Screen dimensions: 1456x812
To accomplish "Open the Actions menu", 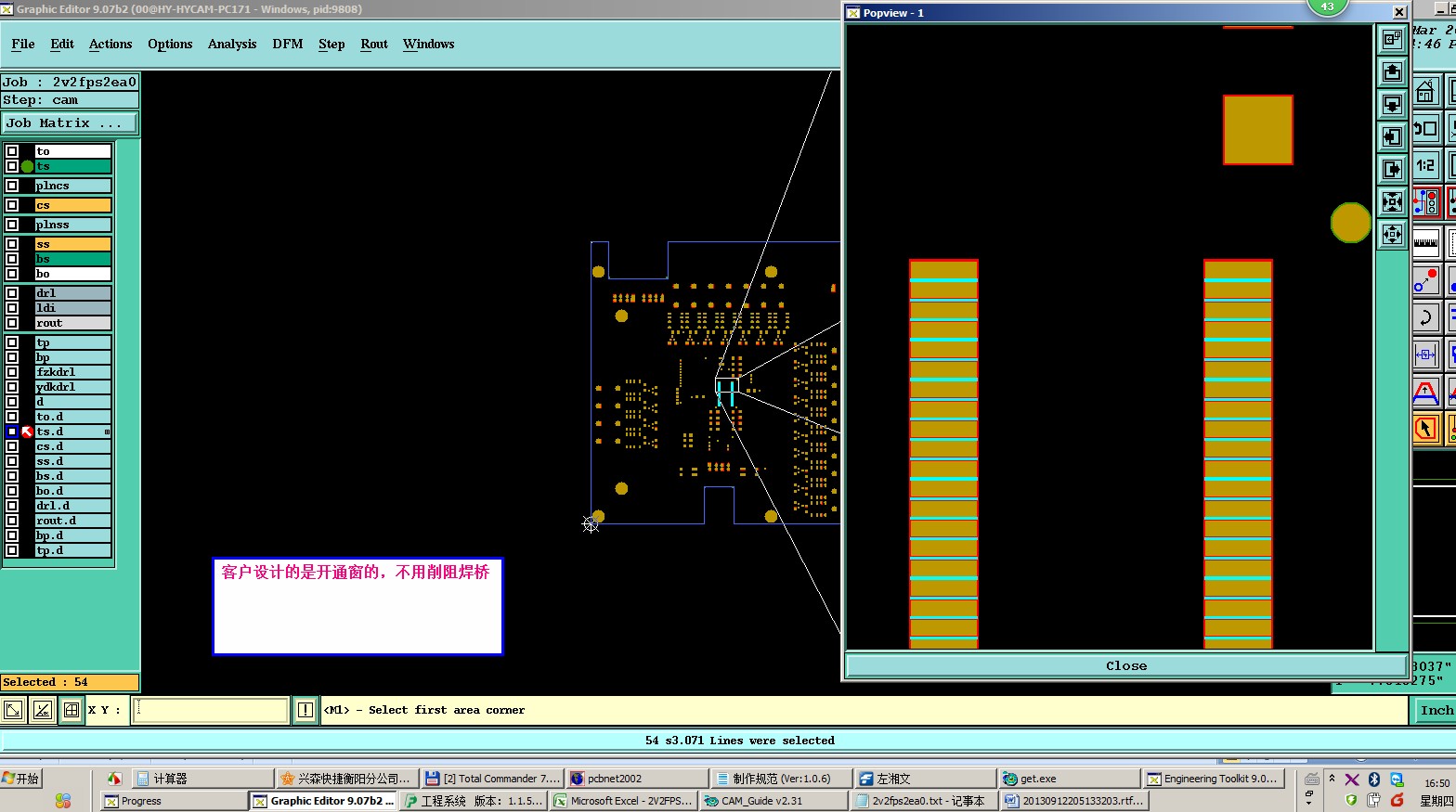I will click(x=110, y=44).
